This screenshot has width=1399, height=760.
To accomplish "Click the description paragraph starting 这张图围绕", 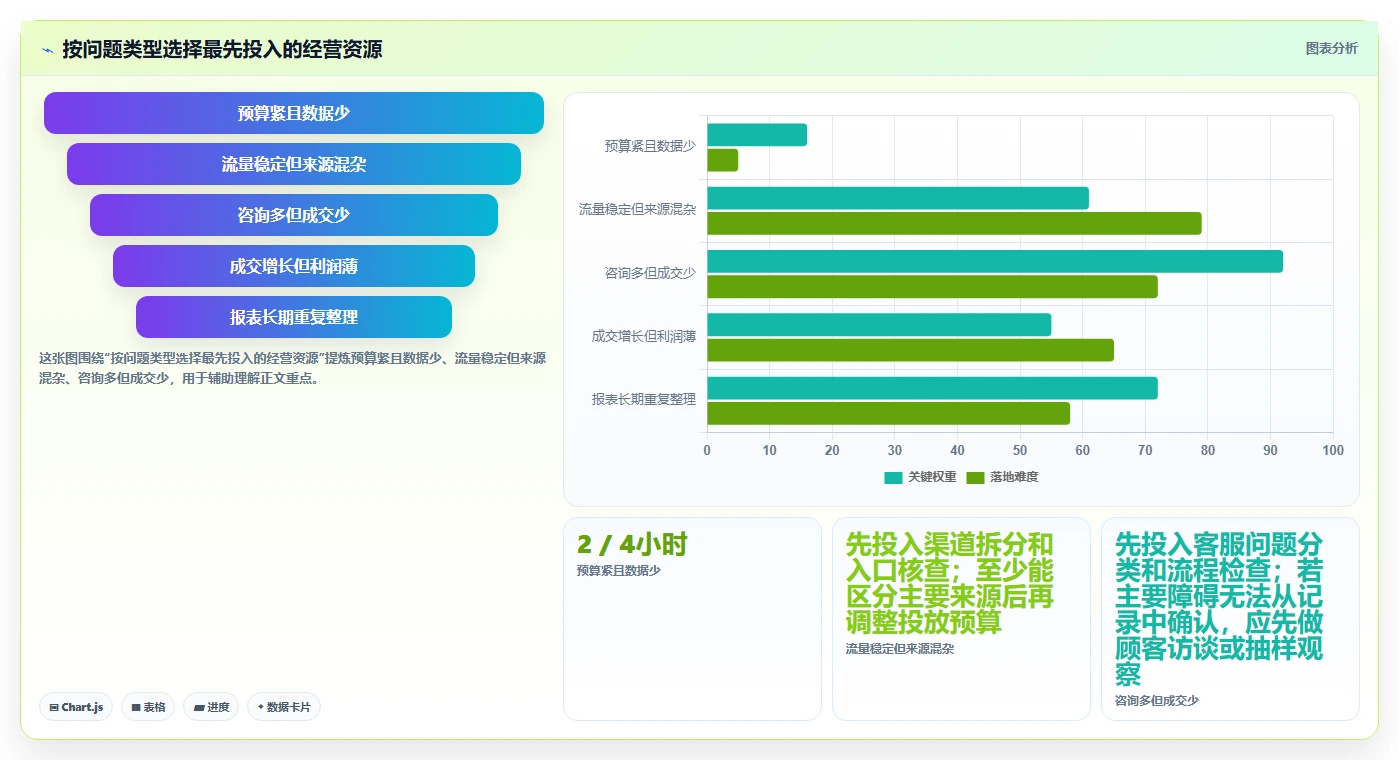I will [292, 368].
